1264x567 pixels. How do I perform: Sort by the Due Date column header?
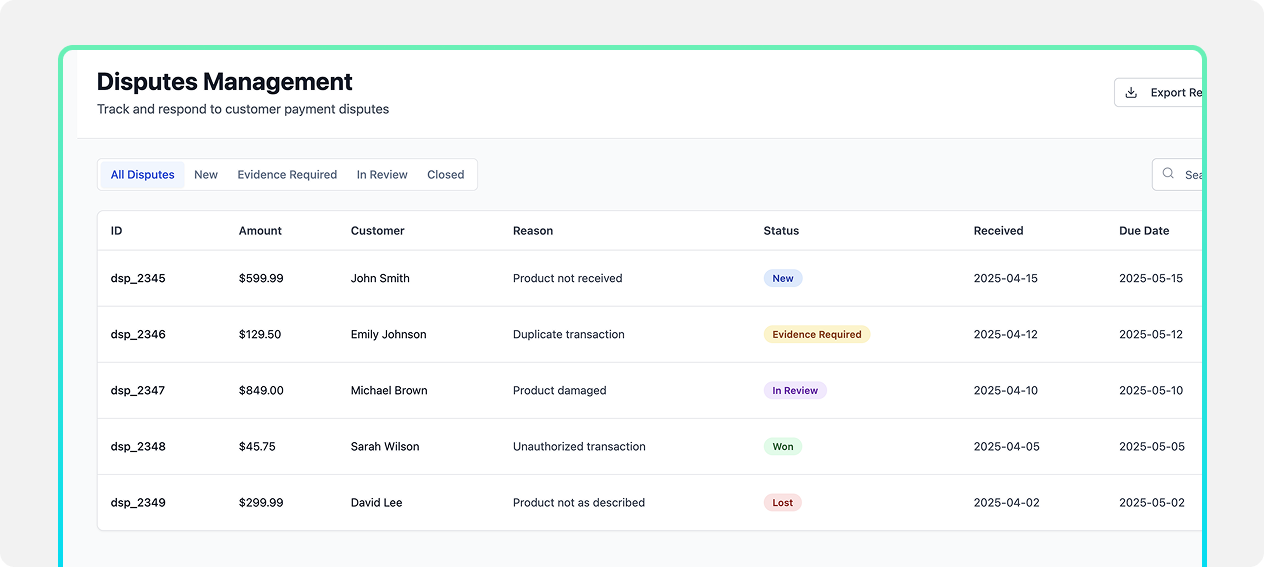click(x=1143, y=231)
